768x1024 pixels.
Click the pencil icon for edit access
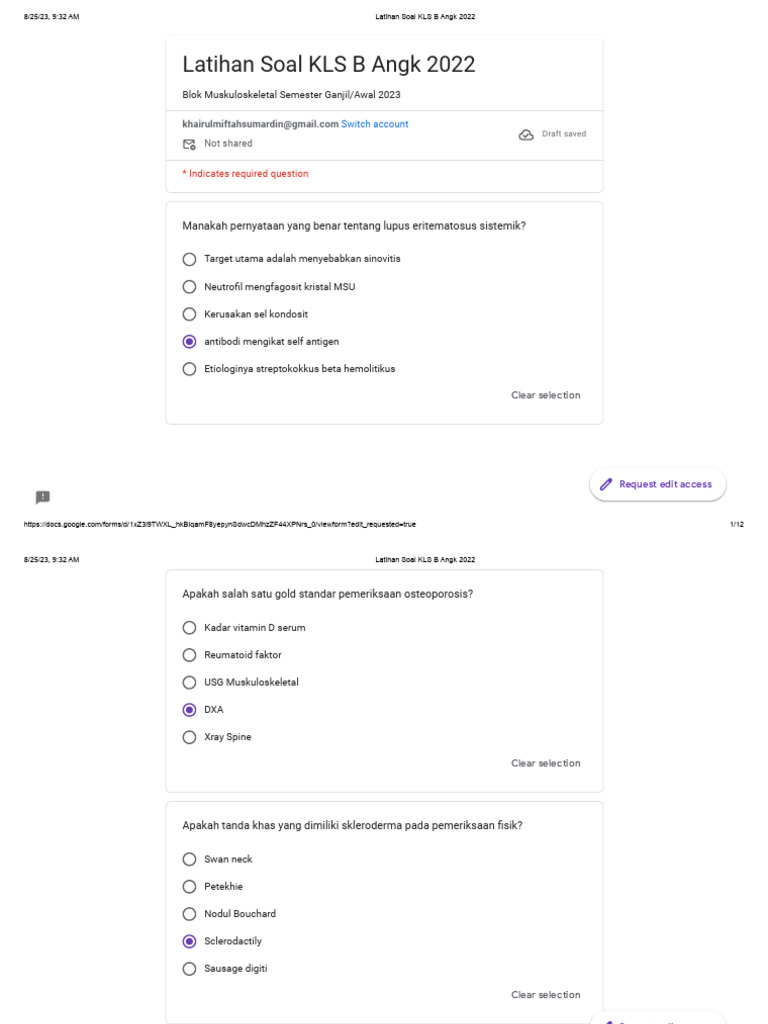(606, 484)
